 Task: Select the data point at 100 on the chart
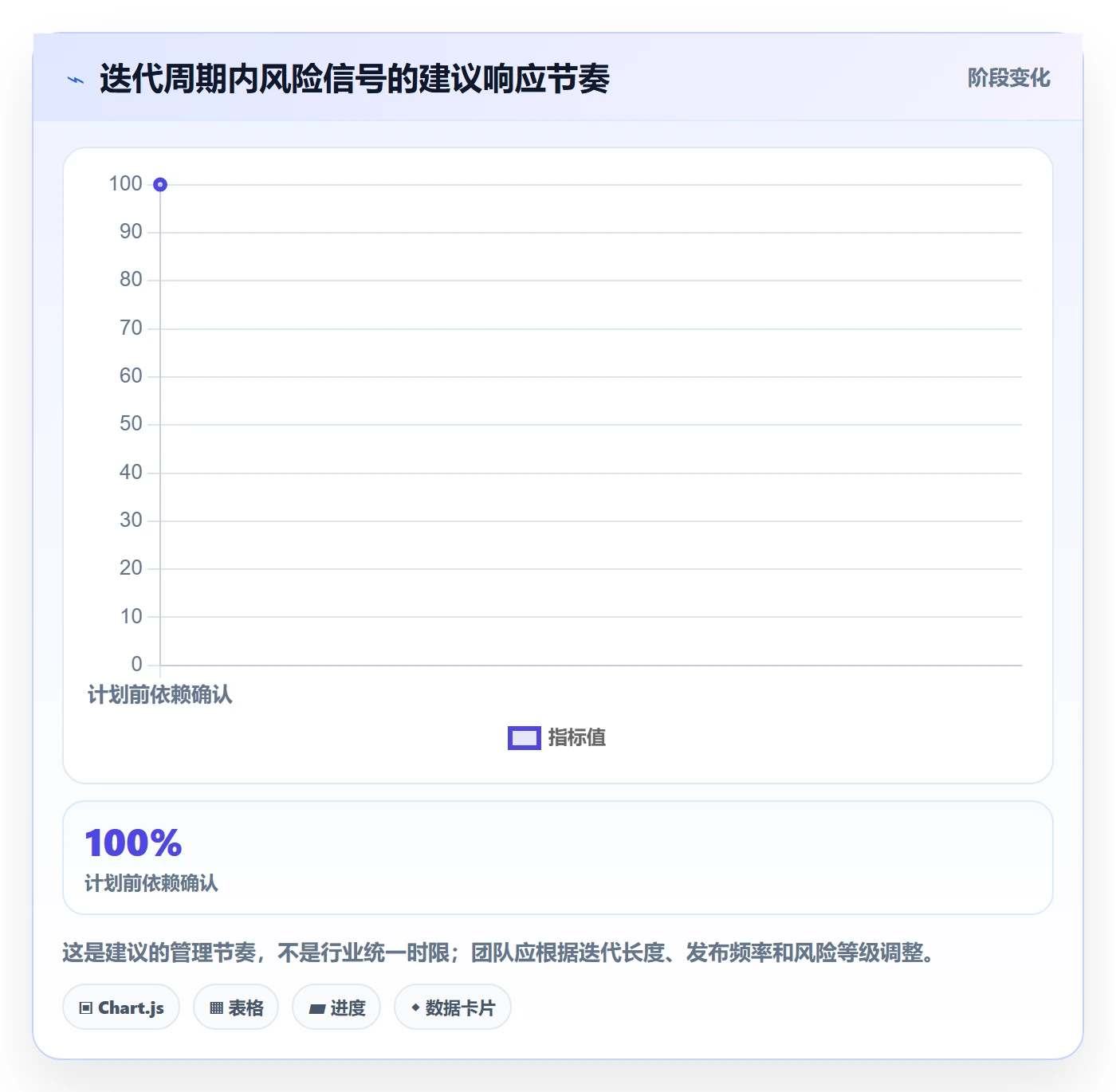pos(160,185)
